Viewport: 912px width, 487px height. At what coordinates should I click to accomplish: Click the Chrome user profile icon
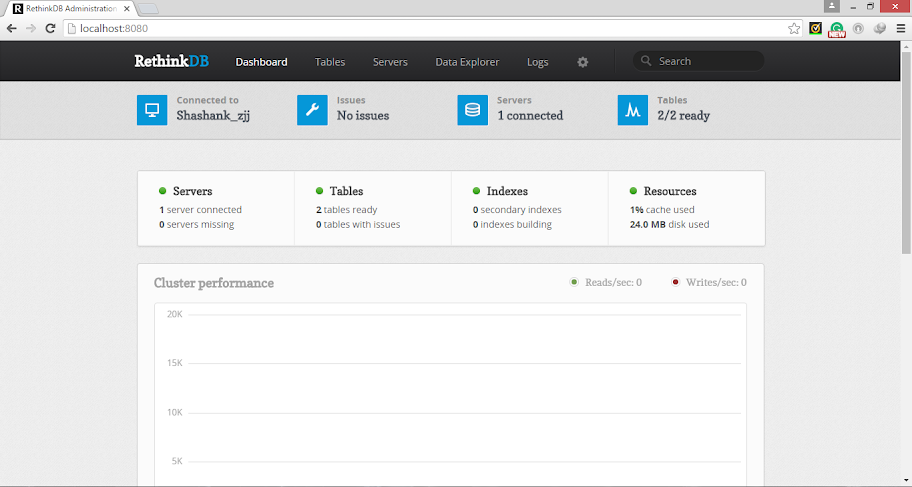(x=832, y=6)
